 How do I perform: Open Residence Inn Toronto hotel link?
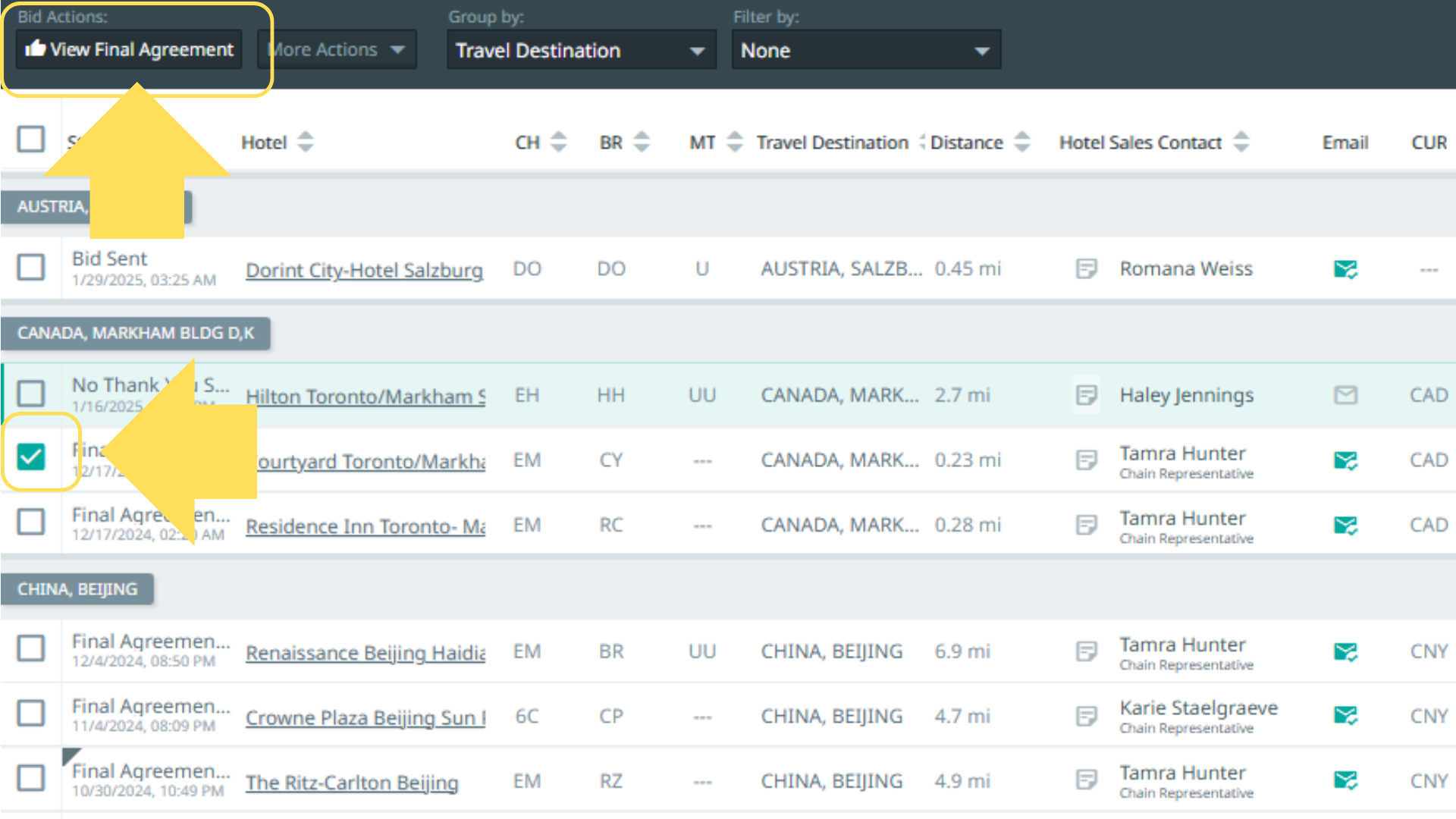[365, 526]
